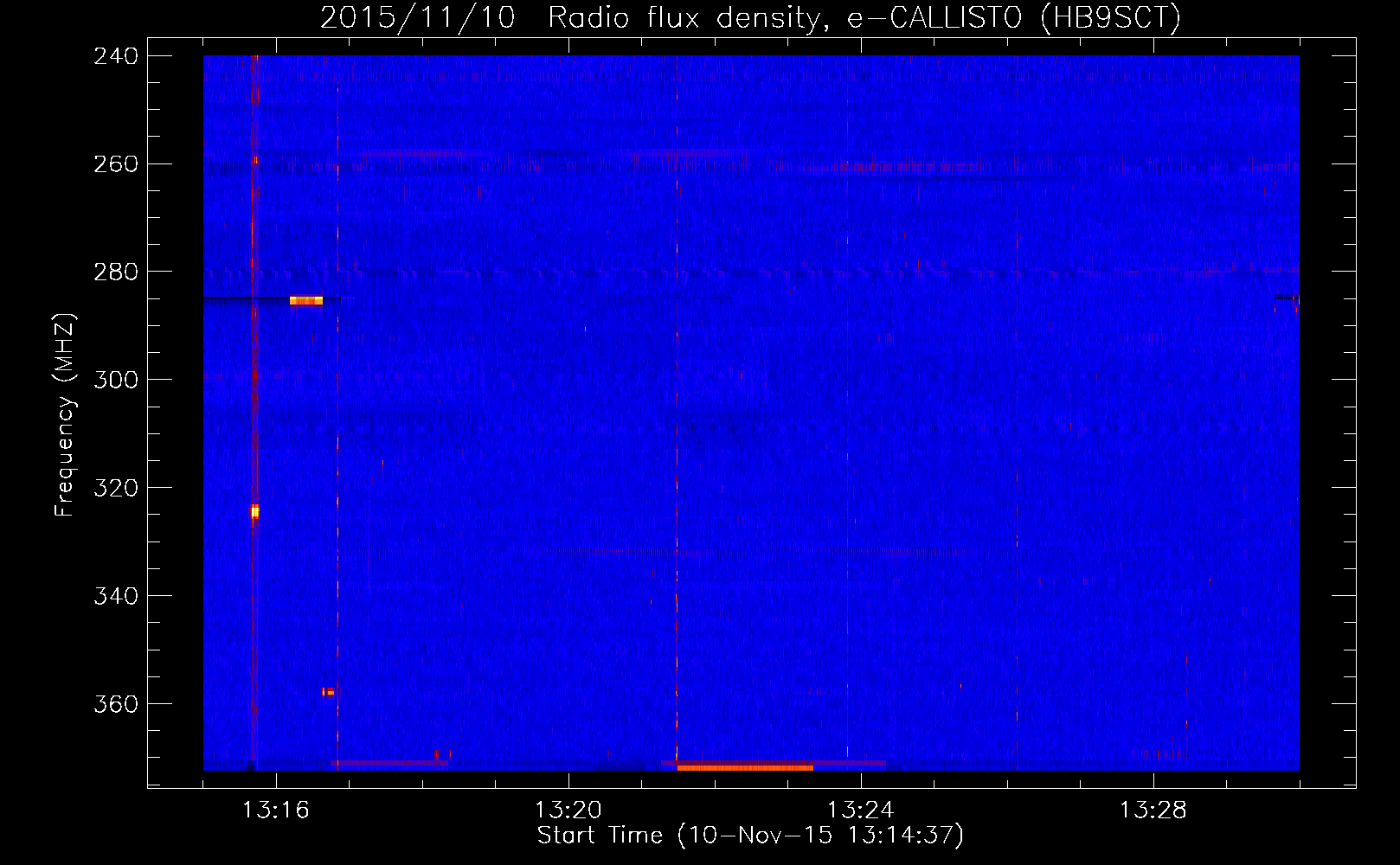
Task: Select the 260 frequency tick label
Action: (x=116, y=164)
